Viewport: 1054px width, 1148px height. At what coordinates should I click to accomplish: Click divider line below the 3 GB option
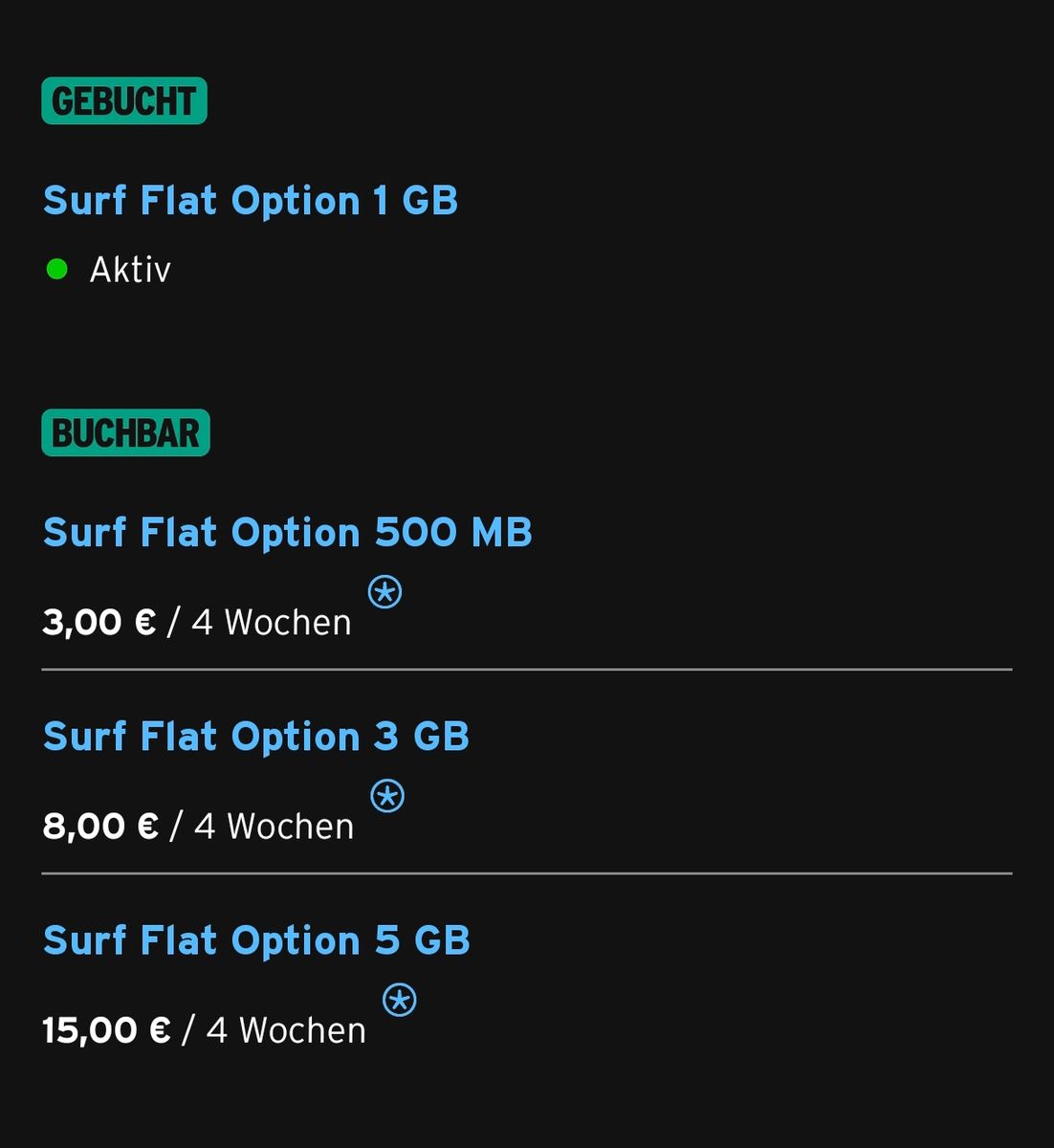tap(526, 873)
